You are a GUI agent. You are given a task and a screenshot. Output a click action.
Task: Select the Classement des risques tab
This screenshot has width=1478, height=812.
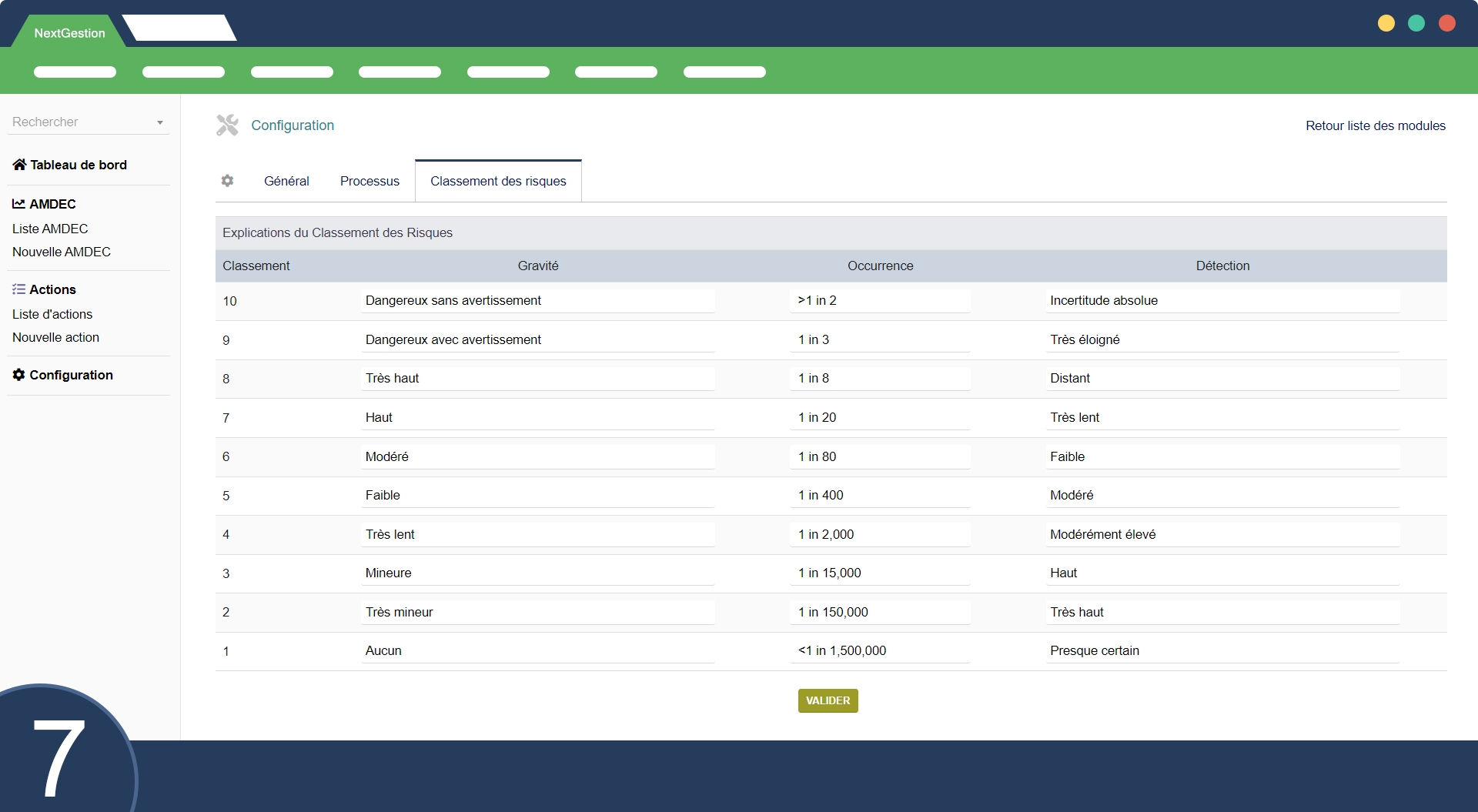click(498, 181)
